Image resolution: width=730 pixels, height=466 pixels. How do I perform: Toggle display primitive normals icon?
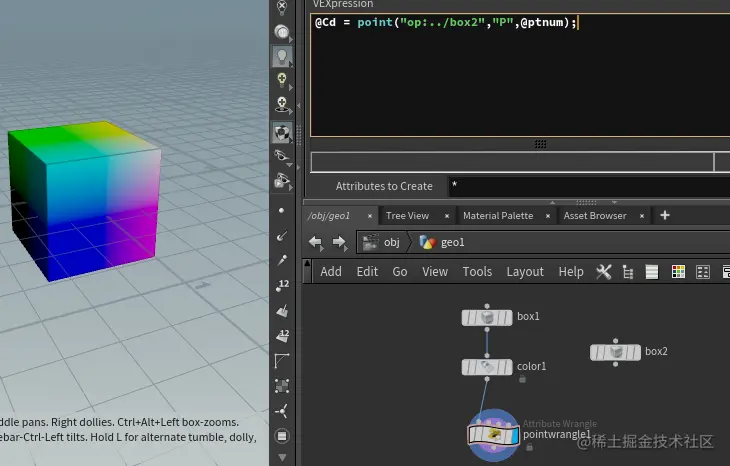click(x=282, y=311)
